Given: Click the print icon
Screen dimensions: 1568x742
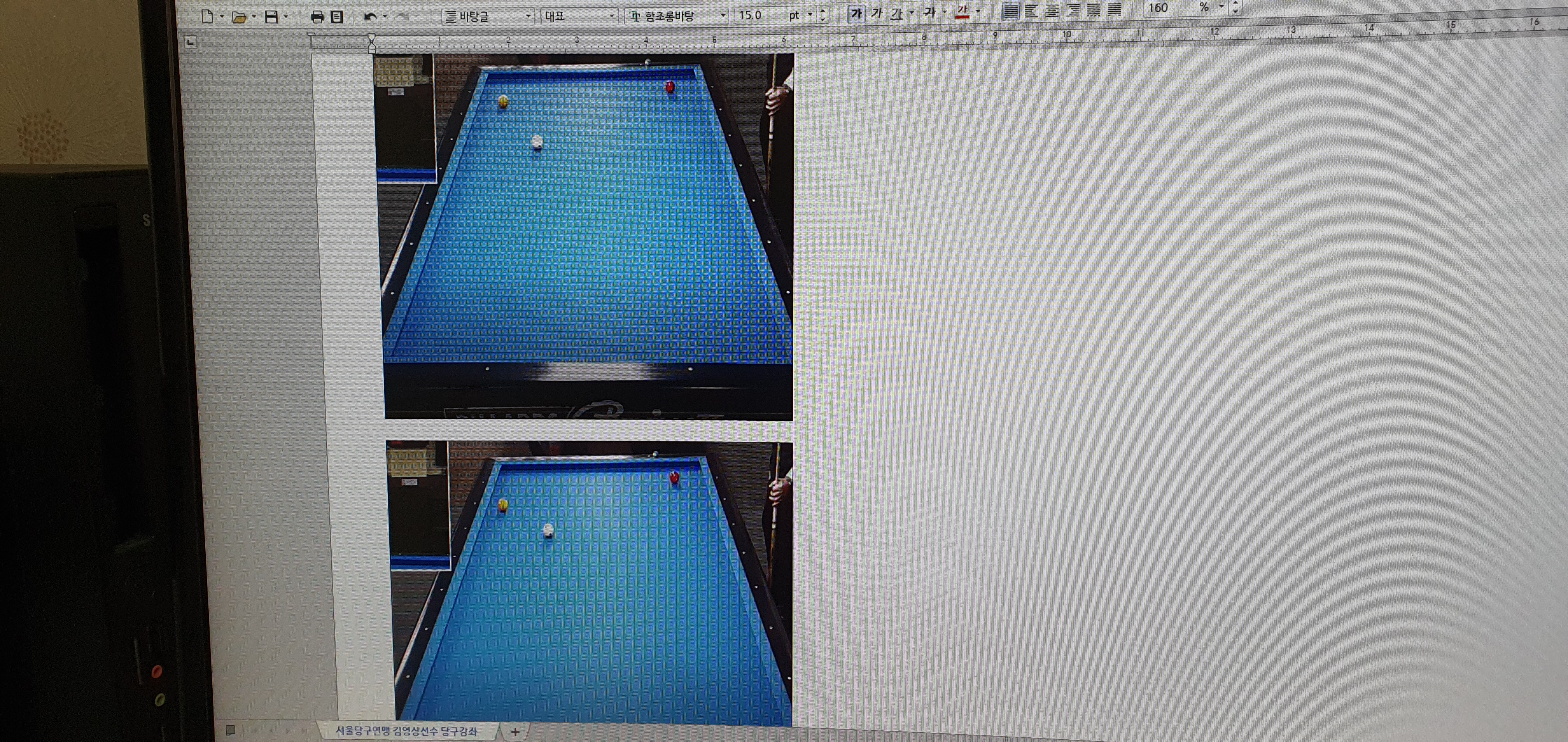Looking at the screenshot, I should pyautogui.click(x=317, y=17).
